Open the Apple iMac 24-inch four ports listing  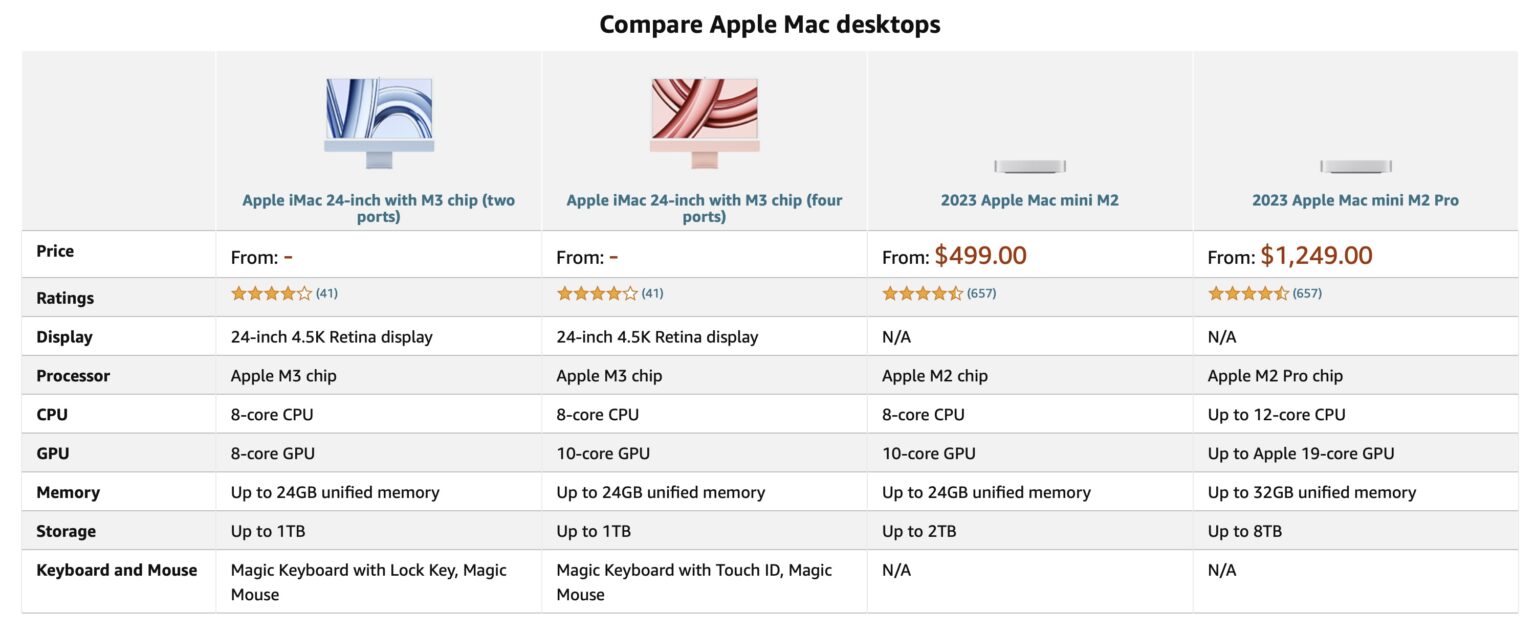705,208
